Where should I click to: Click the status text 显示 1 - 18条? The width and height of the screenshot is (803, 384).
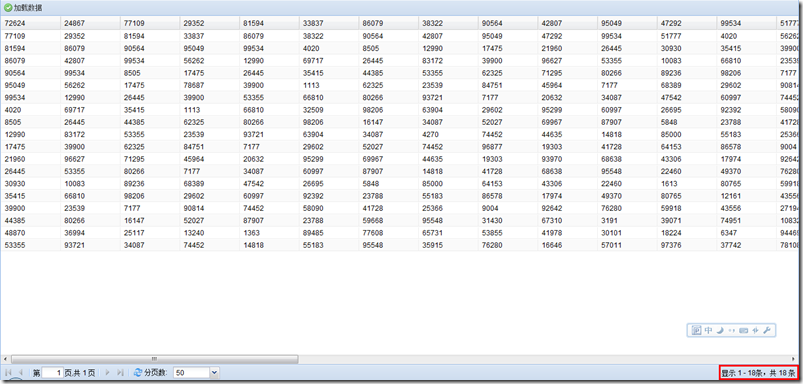pyautogui.click(x=743, y=373)
